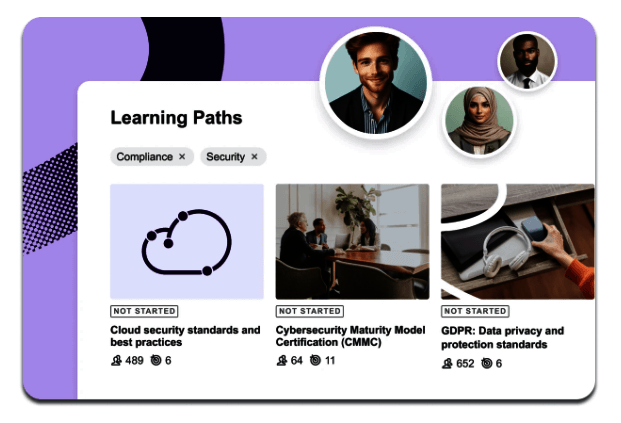
Task: Click the learners icon showing 489
Action: 116,360
